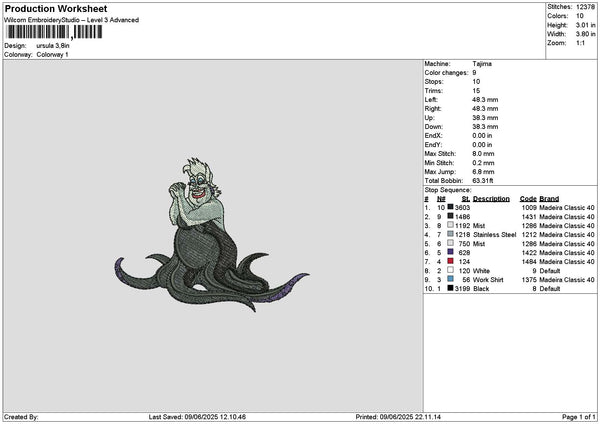
Task: Click the dark swatch for stop 1 (3603)
Action: tap(450, 207)
